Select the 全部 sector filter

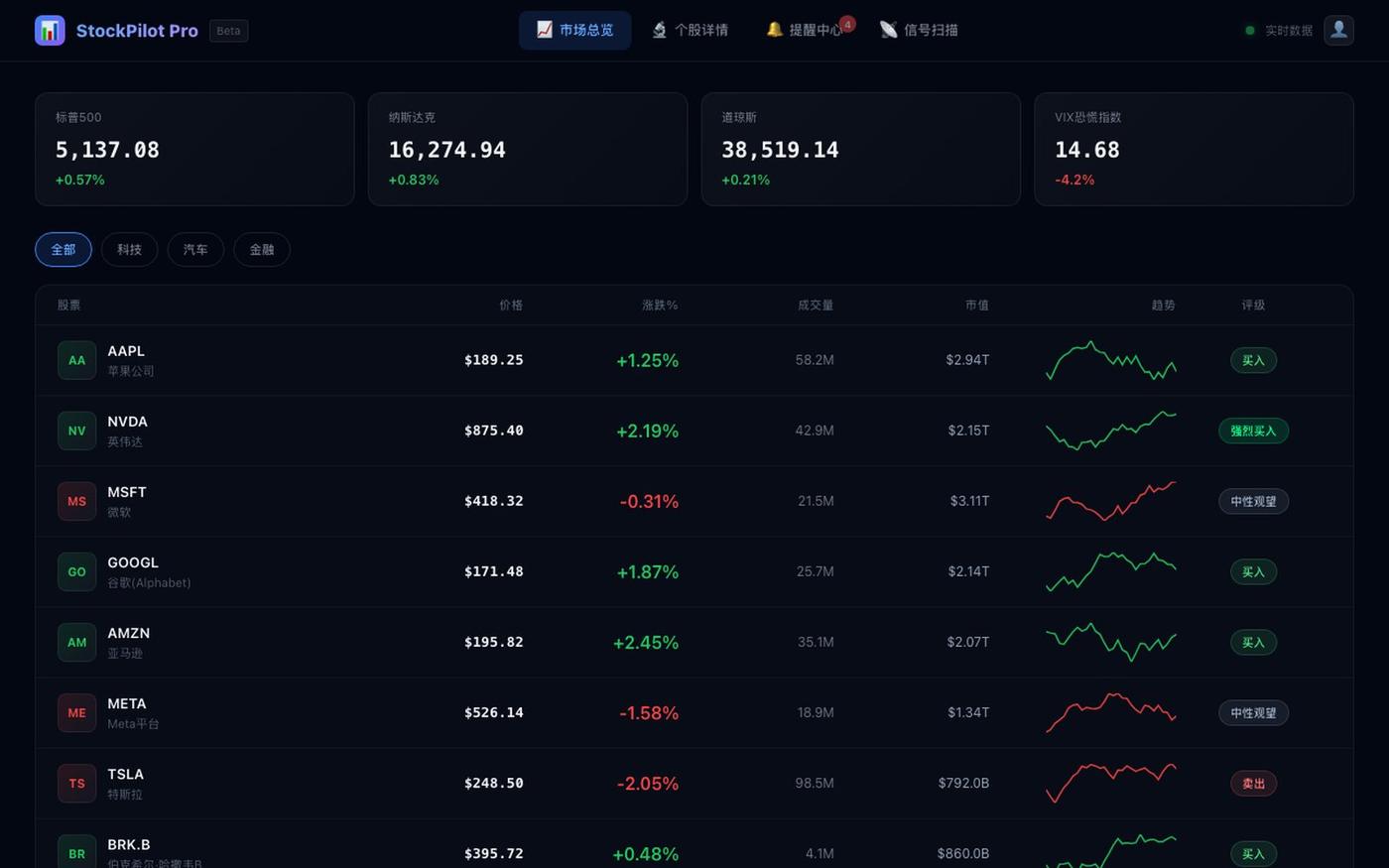tap(63, 249)
